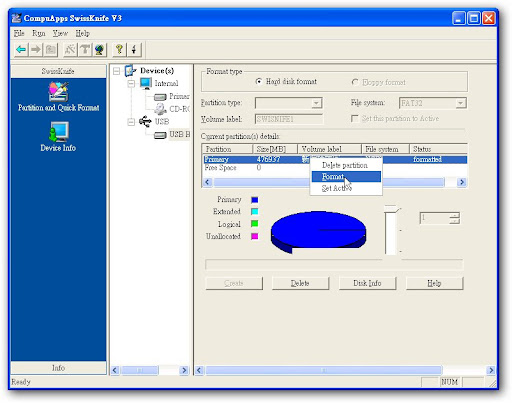Click the partition number spinner arrows
This screenshot has width=512, height=403.
(454, 218)
